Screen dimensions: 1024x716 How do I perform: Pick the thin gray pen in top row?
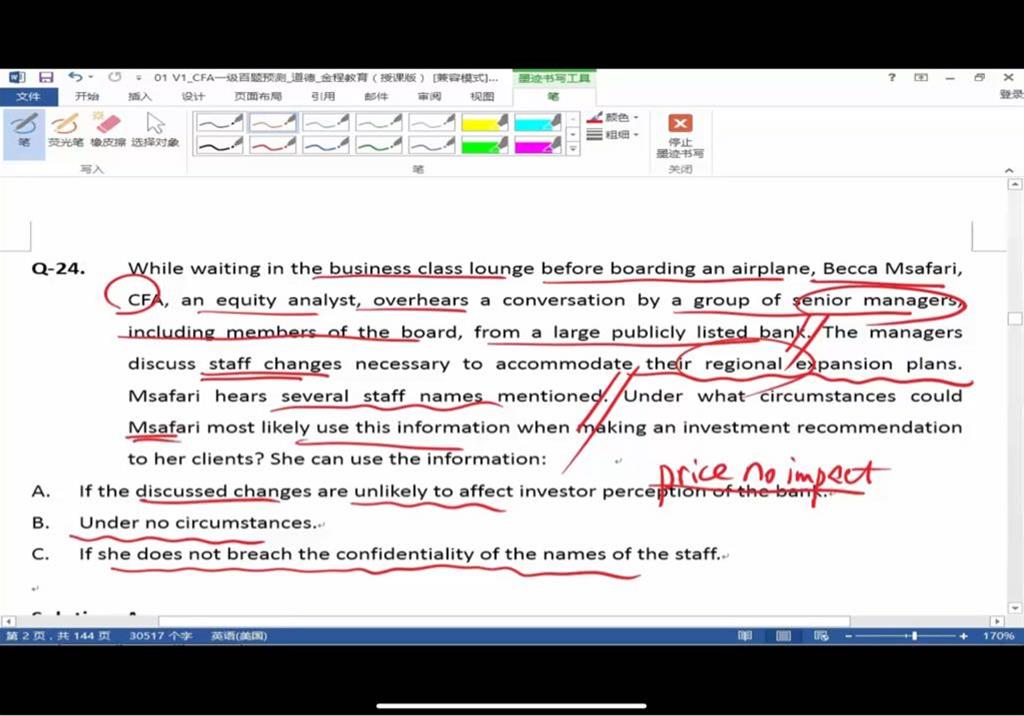pyautogui.click(x=431, y=122)
